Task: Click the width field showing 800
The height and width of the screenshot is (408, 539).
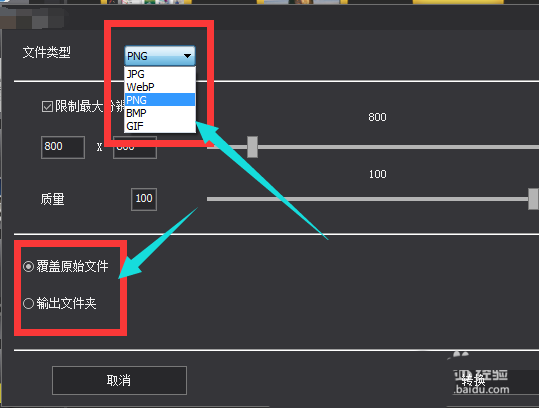Action: coord(63,147)
